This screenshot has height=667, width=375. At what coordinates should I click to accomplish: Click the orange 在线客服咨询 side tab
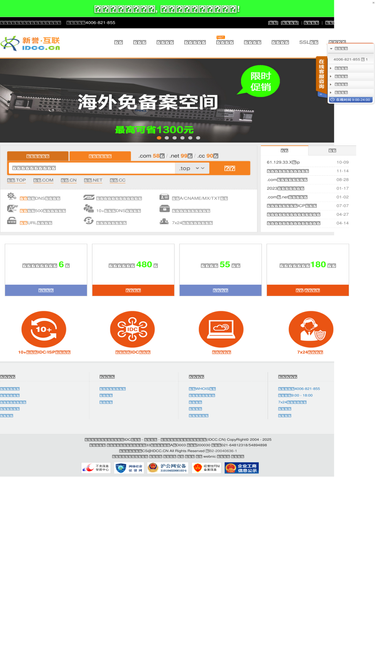point(321,74)
